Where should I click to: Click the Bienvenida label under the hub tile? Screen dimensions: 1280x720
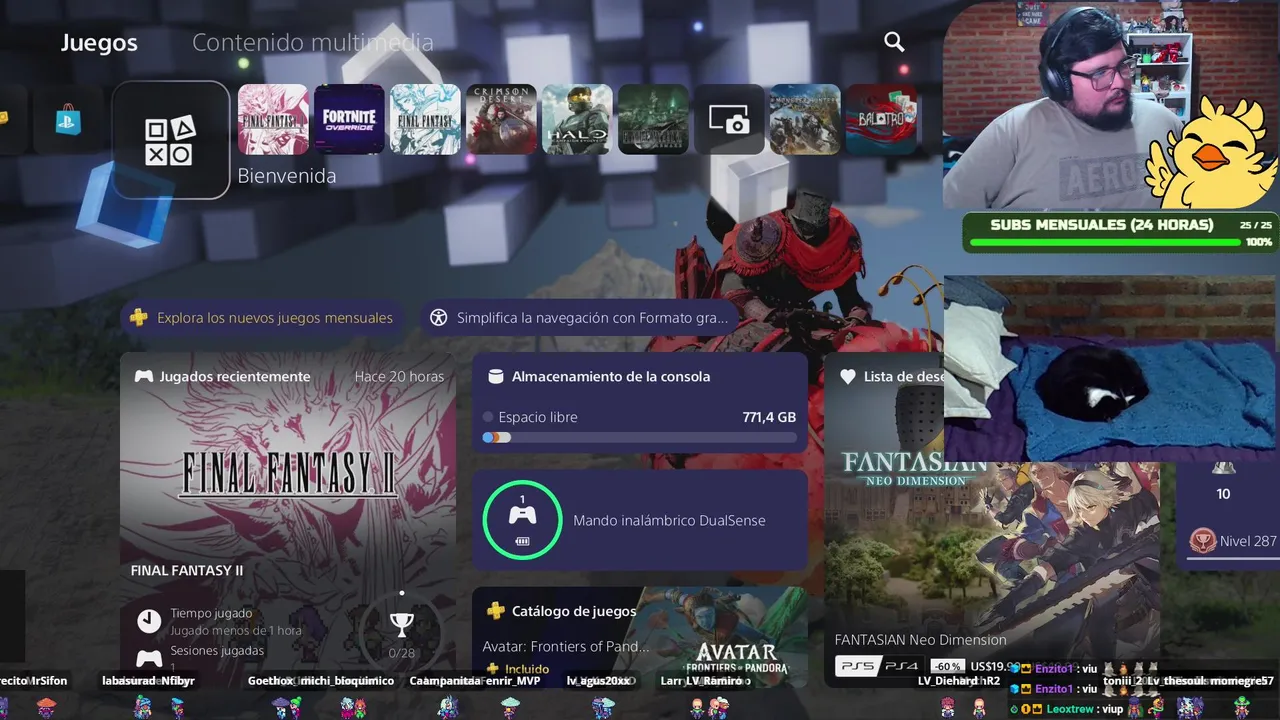coord(287,176)
